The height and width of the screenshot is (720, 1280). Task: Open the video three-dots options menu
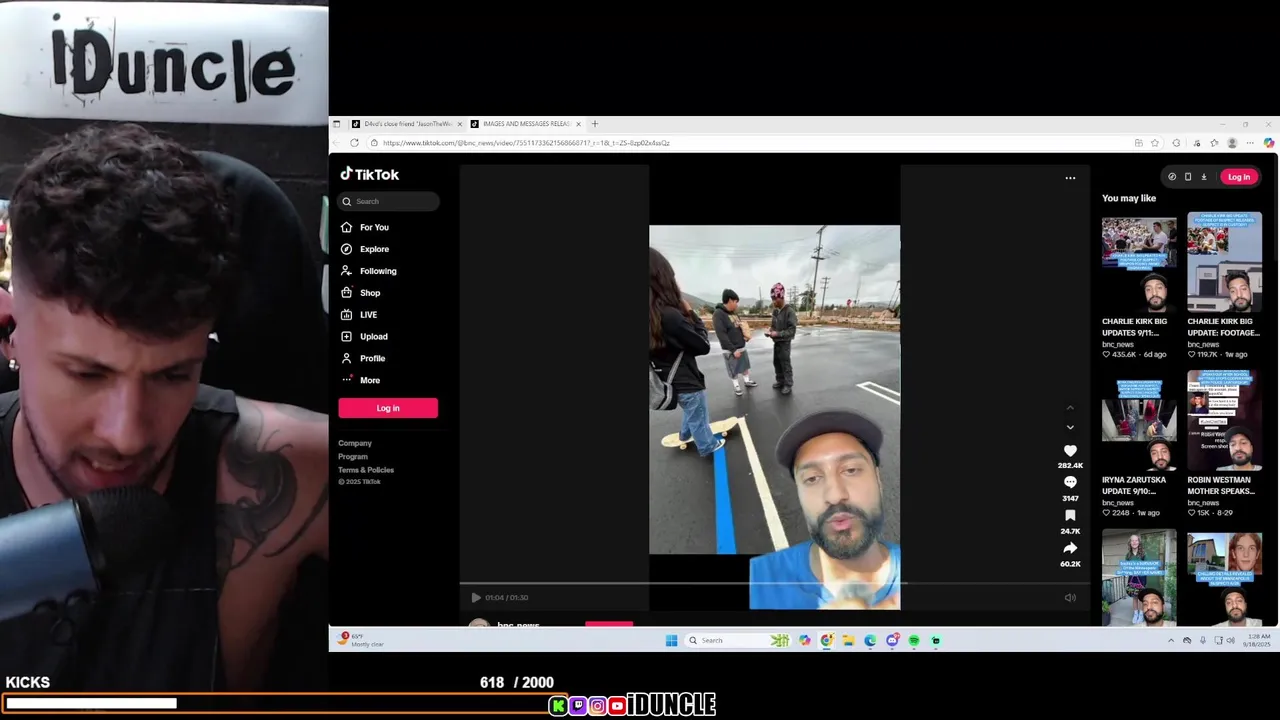1070,178
